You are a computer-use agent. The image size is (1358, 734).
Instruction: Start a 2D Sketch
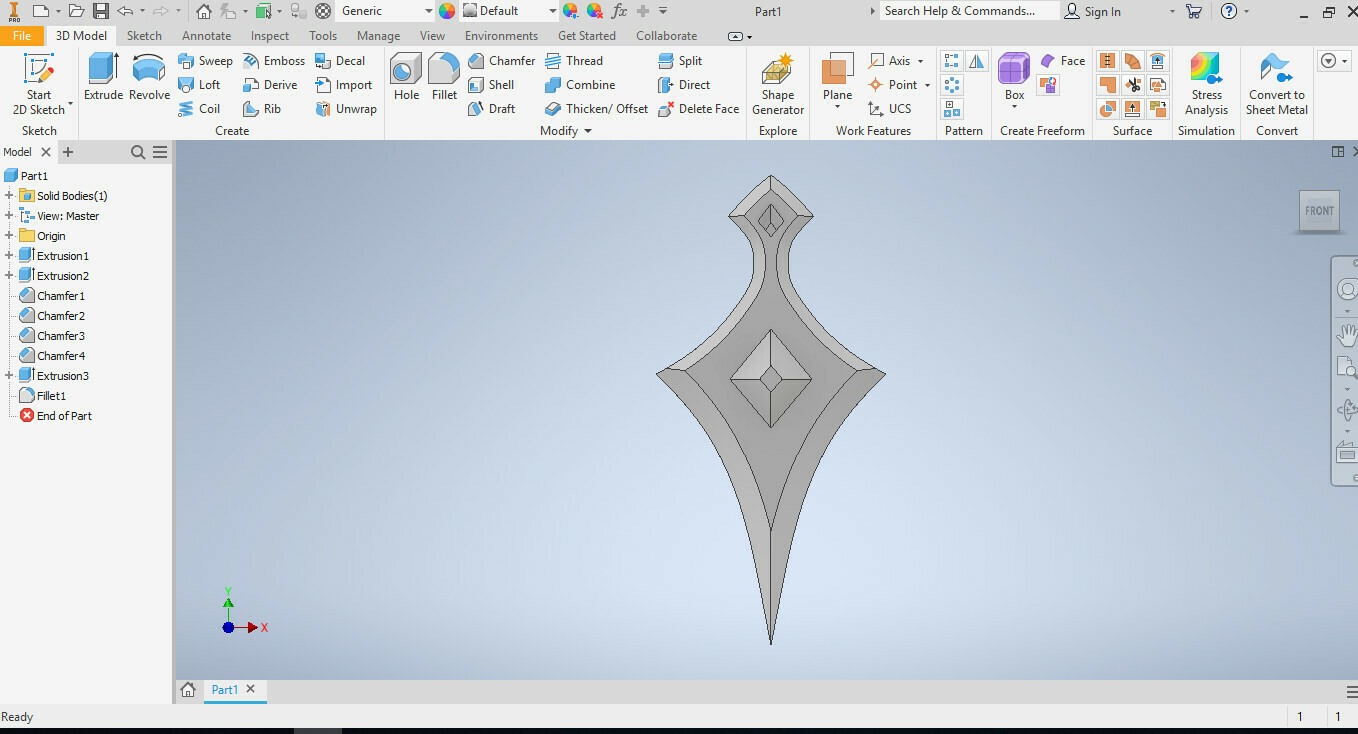[x=39, y=84]
